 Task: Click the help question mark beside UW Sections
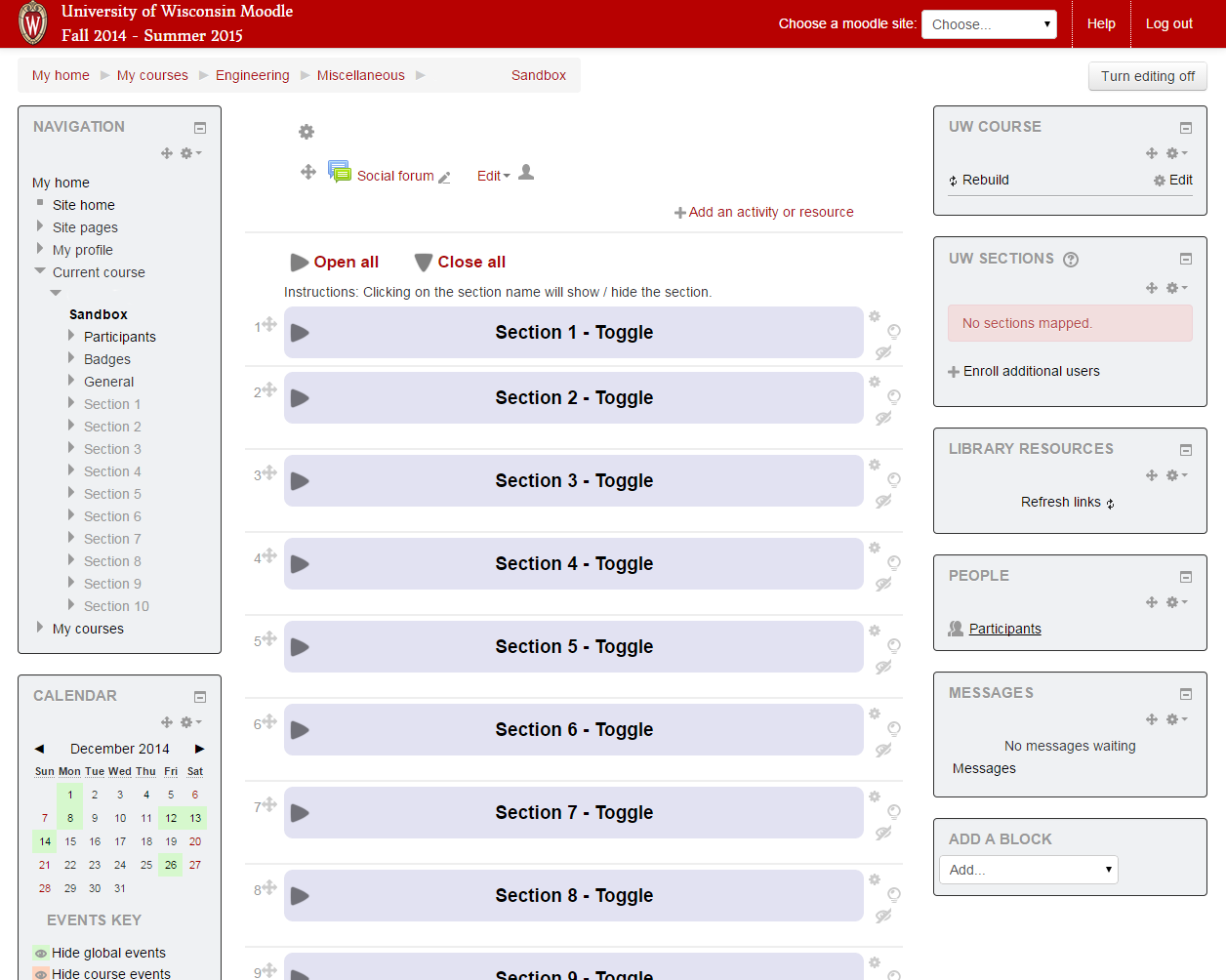1071,260
